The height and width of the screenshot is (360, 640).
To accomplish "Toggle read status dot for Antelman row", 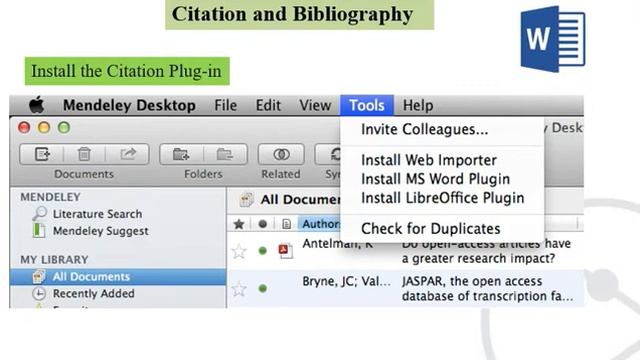I will 262,251.
